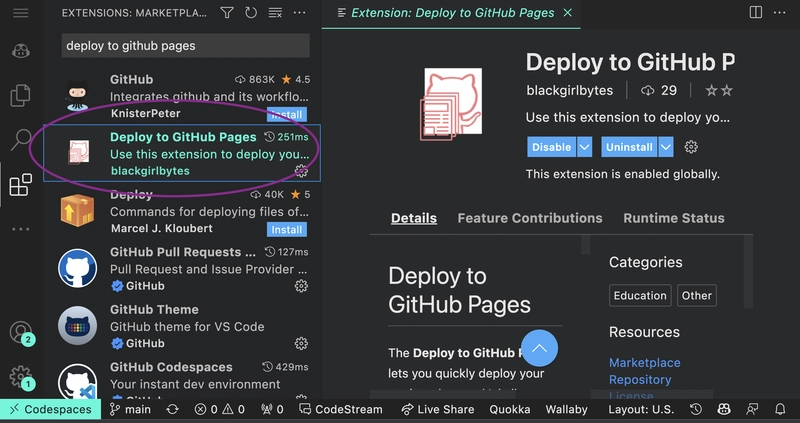800x423 pixels.
Task: Open ports forwarded indicator showing 0
Action: click(272, 409)
